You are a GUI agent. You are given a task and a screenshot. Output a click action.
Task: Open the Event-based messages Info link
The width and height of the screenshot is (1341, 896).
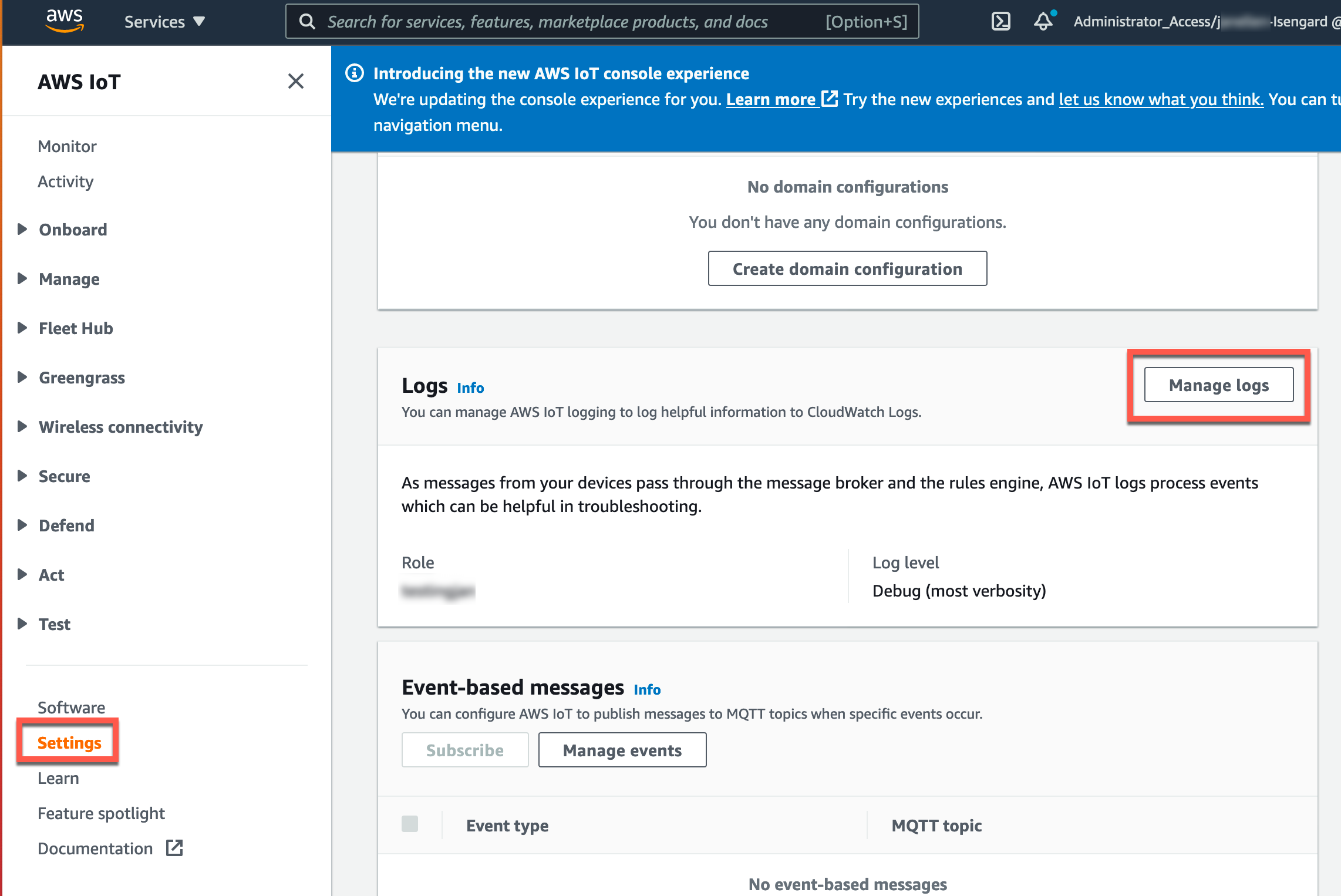point(647,689)
